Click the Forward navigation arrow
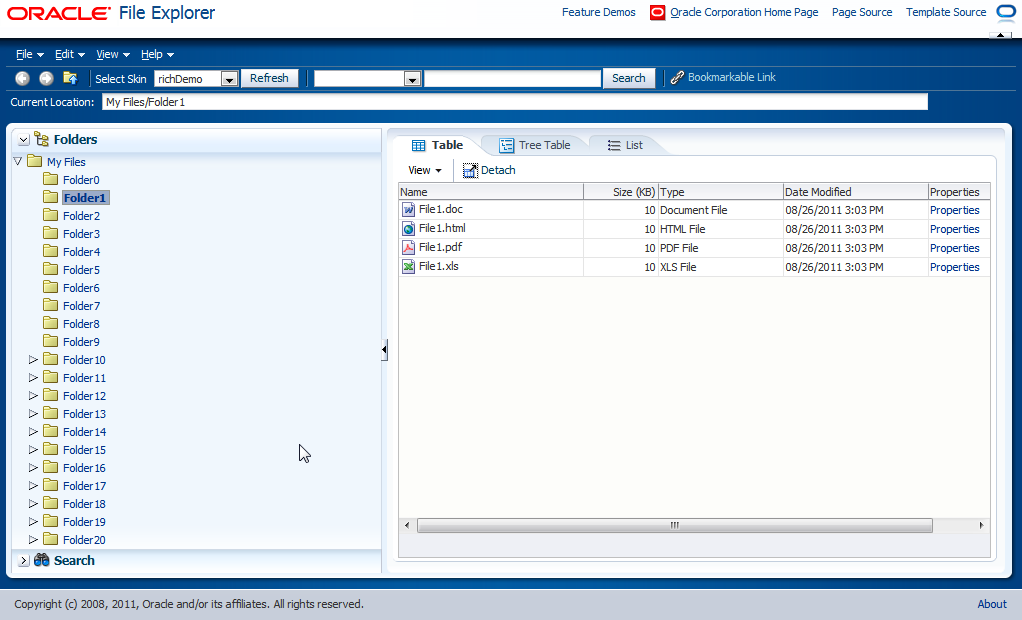Screen dimensions: 1022x620 [45, 77]
